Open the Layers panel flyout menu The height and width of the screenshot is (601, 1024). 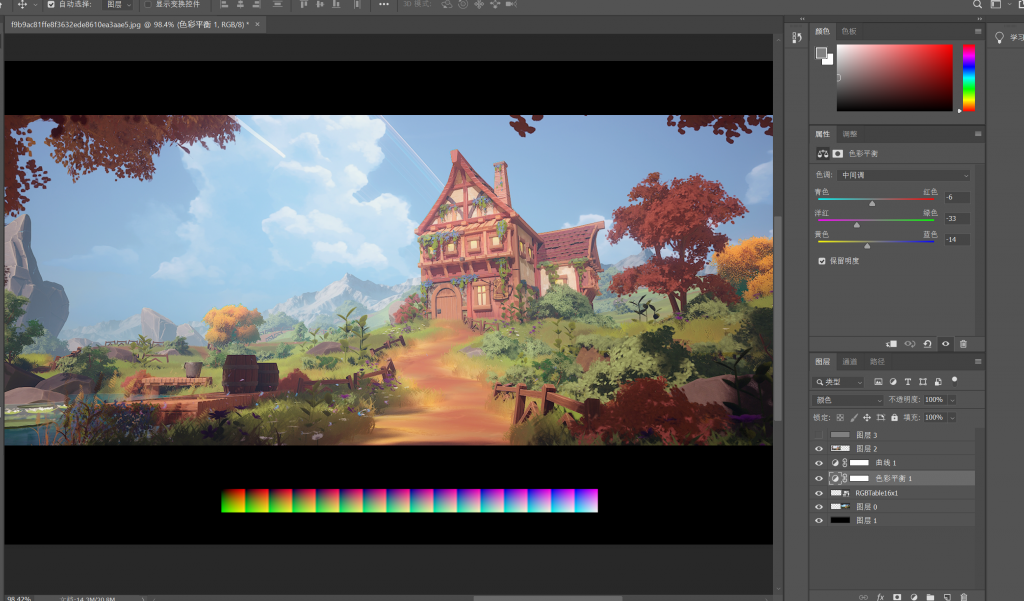tap(978, 361)
